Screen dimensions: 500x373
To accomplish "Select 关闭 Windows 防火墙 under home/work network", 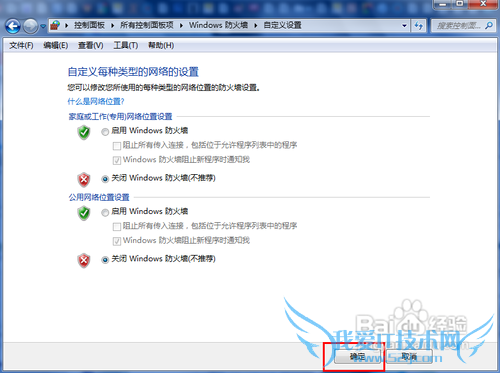I will pos(105,179).
